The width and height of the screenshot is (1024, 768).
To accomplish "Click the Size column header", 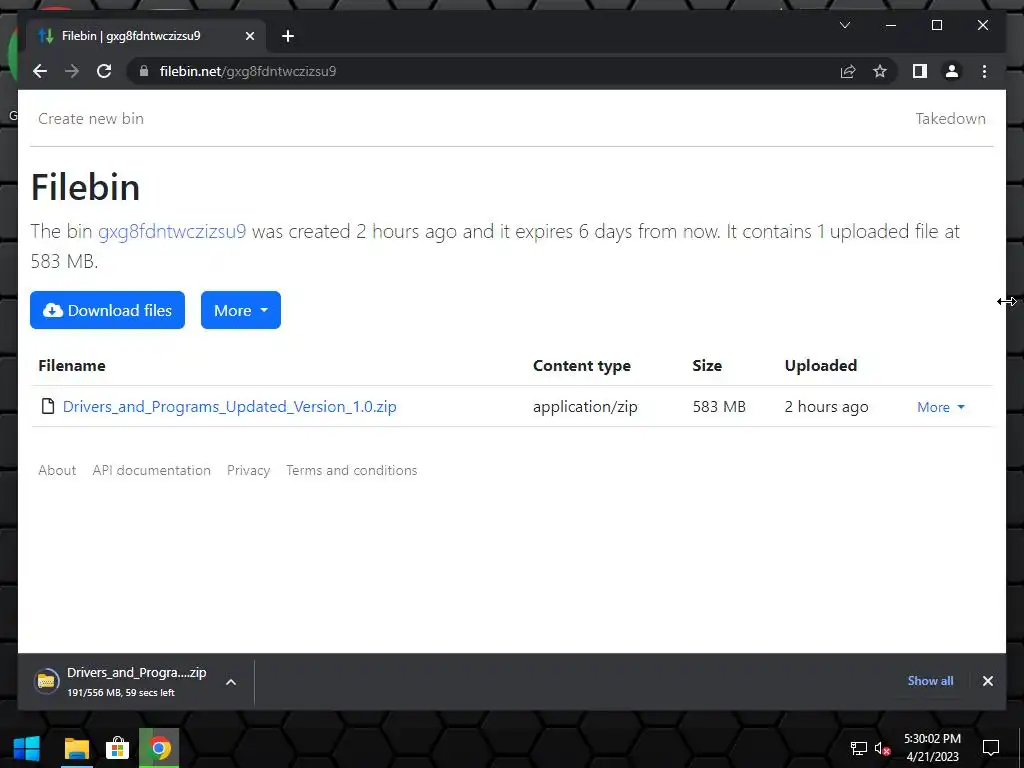I will pos(707,366).
